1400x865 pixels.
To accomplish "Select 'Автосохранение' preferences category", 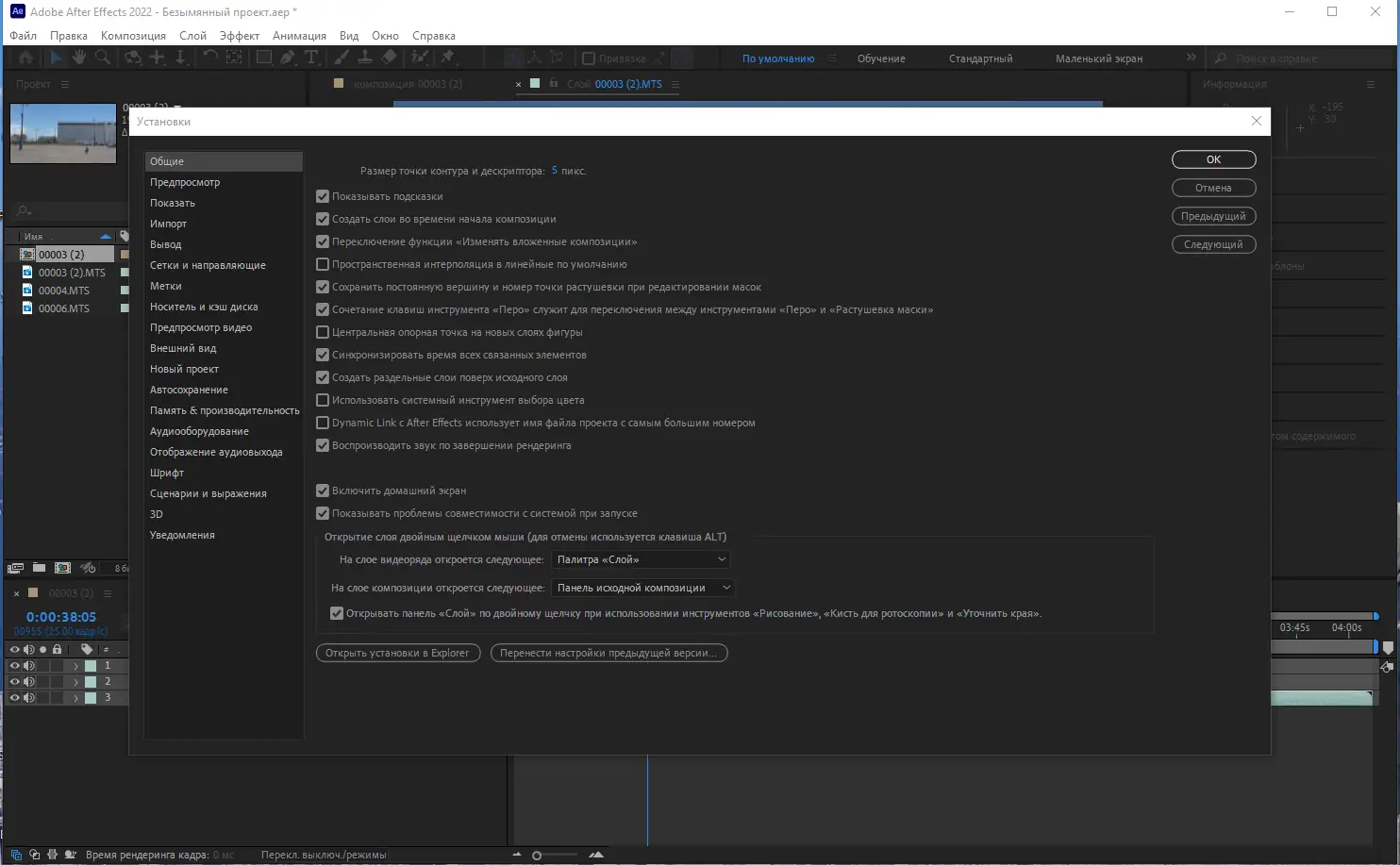I will click(224, 390).
